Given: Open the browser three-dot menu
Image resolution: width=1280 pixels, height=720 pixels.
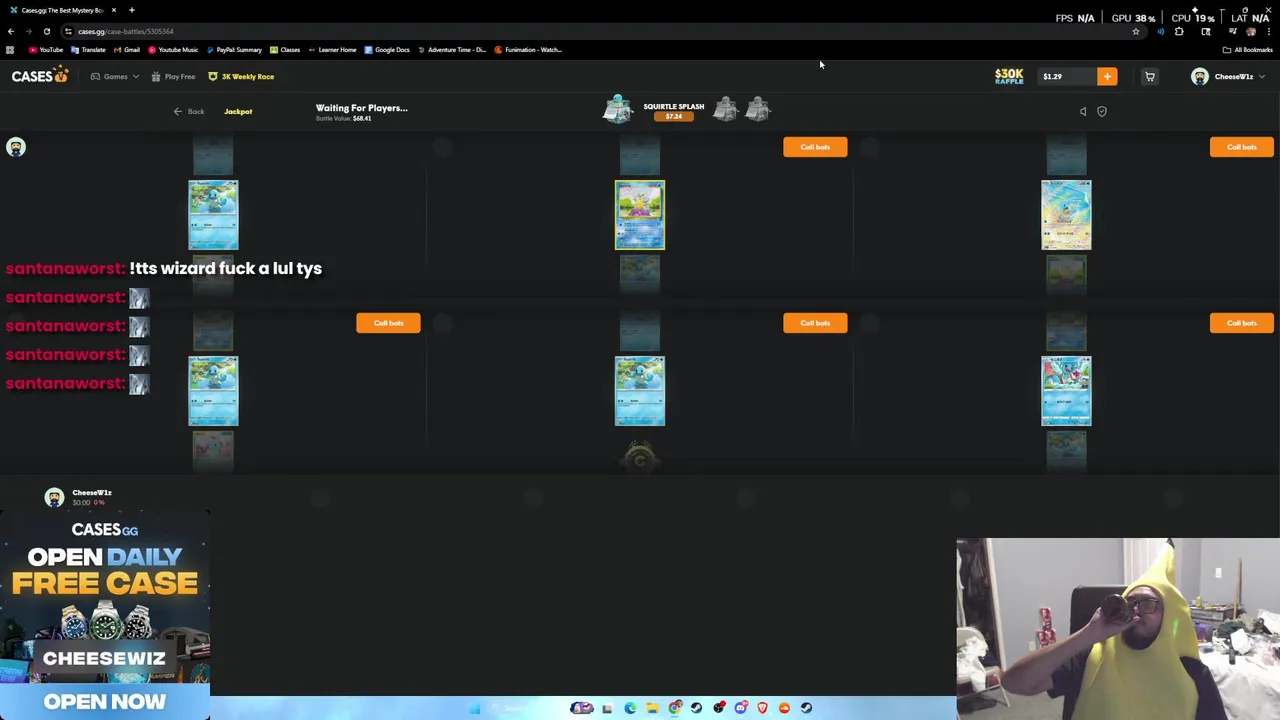Looking at the screenshot, I should tap(1268, 32).
